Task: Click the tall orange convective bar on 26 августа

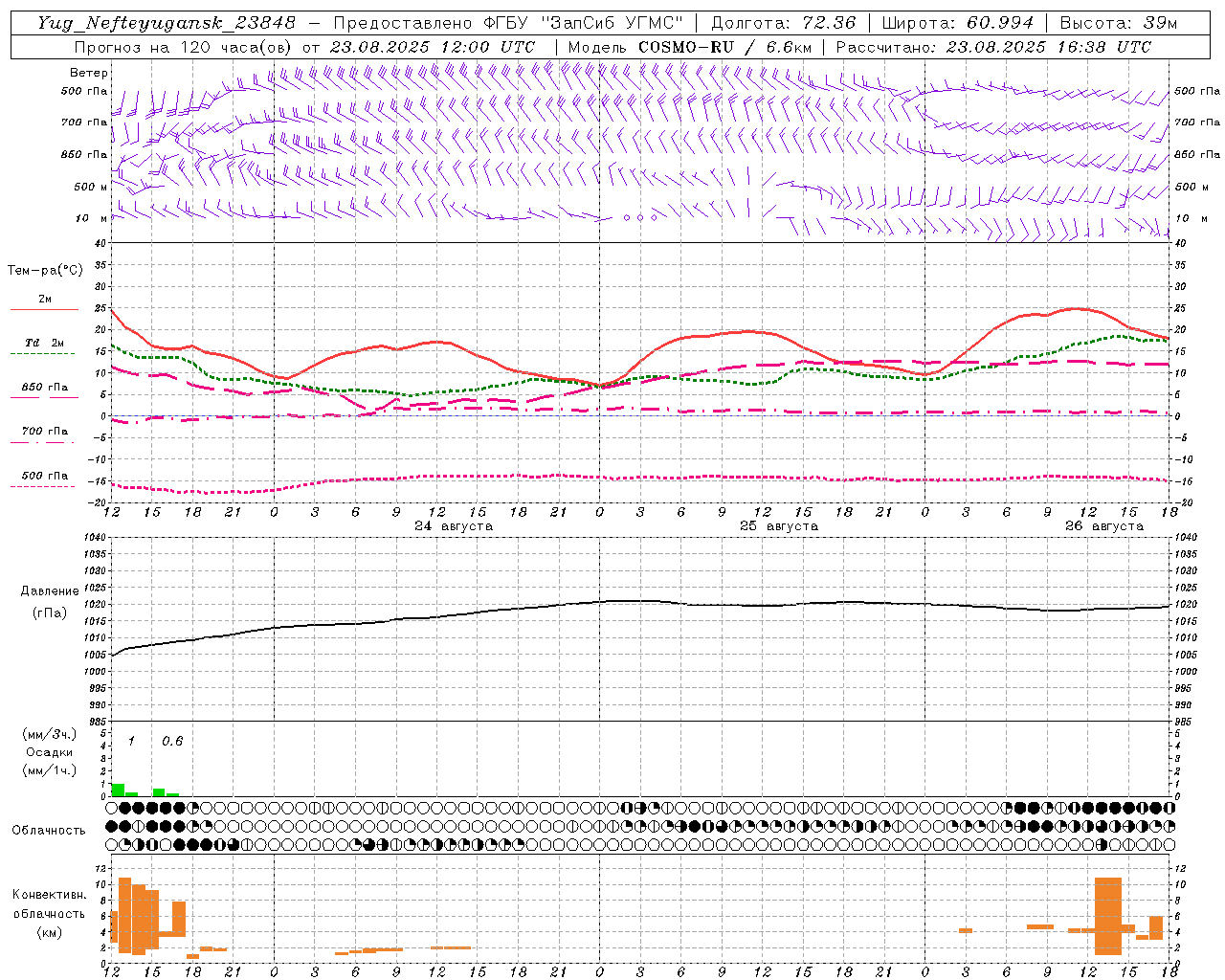Action: pos(1108,916)
